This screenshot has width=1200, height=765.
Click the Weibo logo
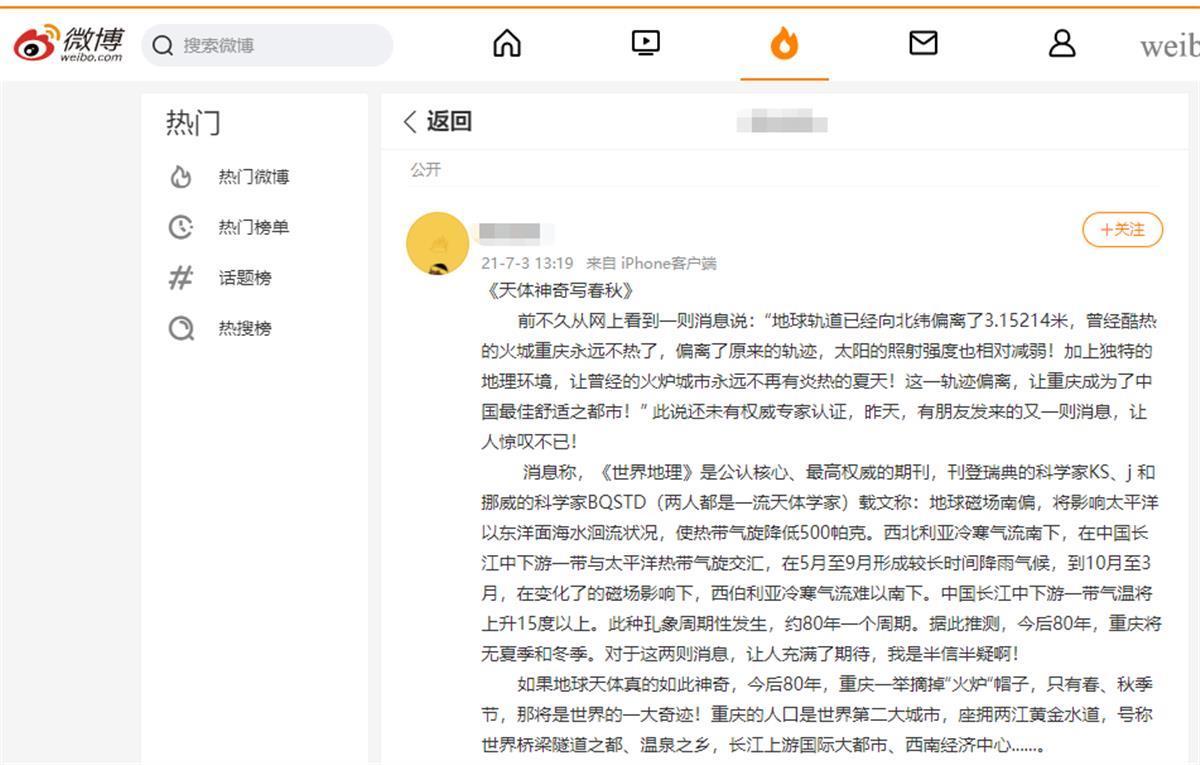(69, 44)
